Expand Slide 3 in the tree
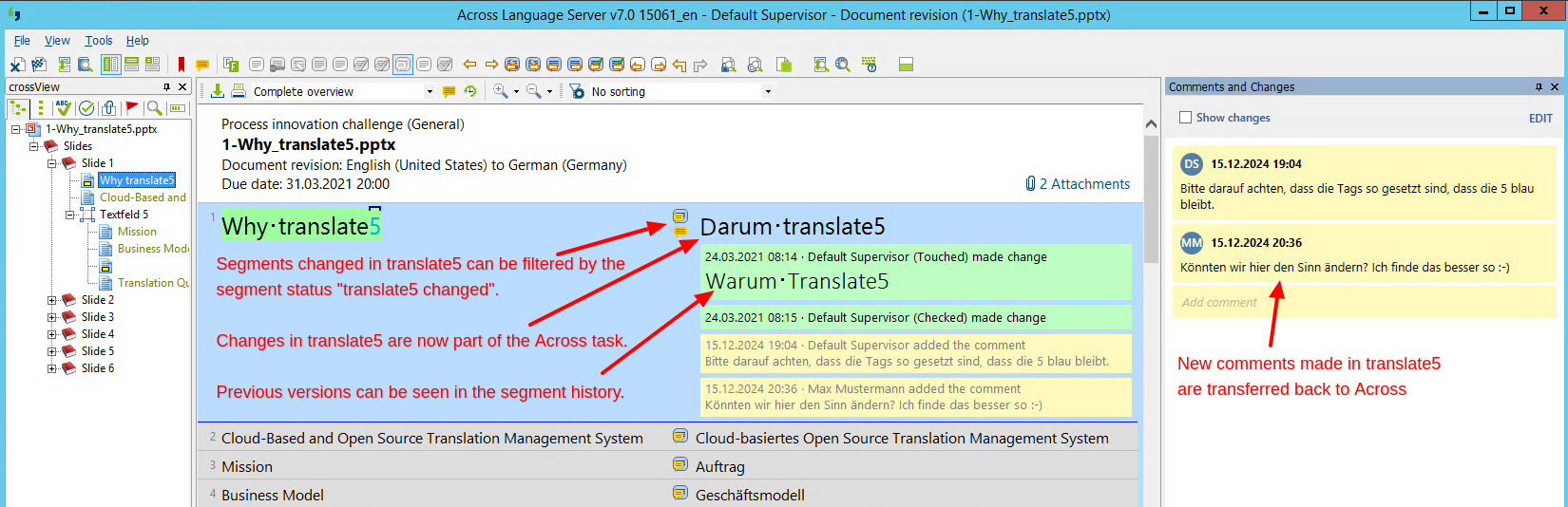 (52, 317)
